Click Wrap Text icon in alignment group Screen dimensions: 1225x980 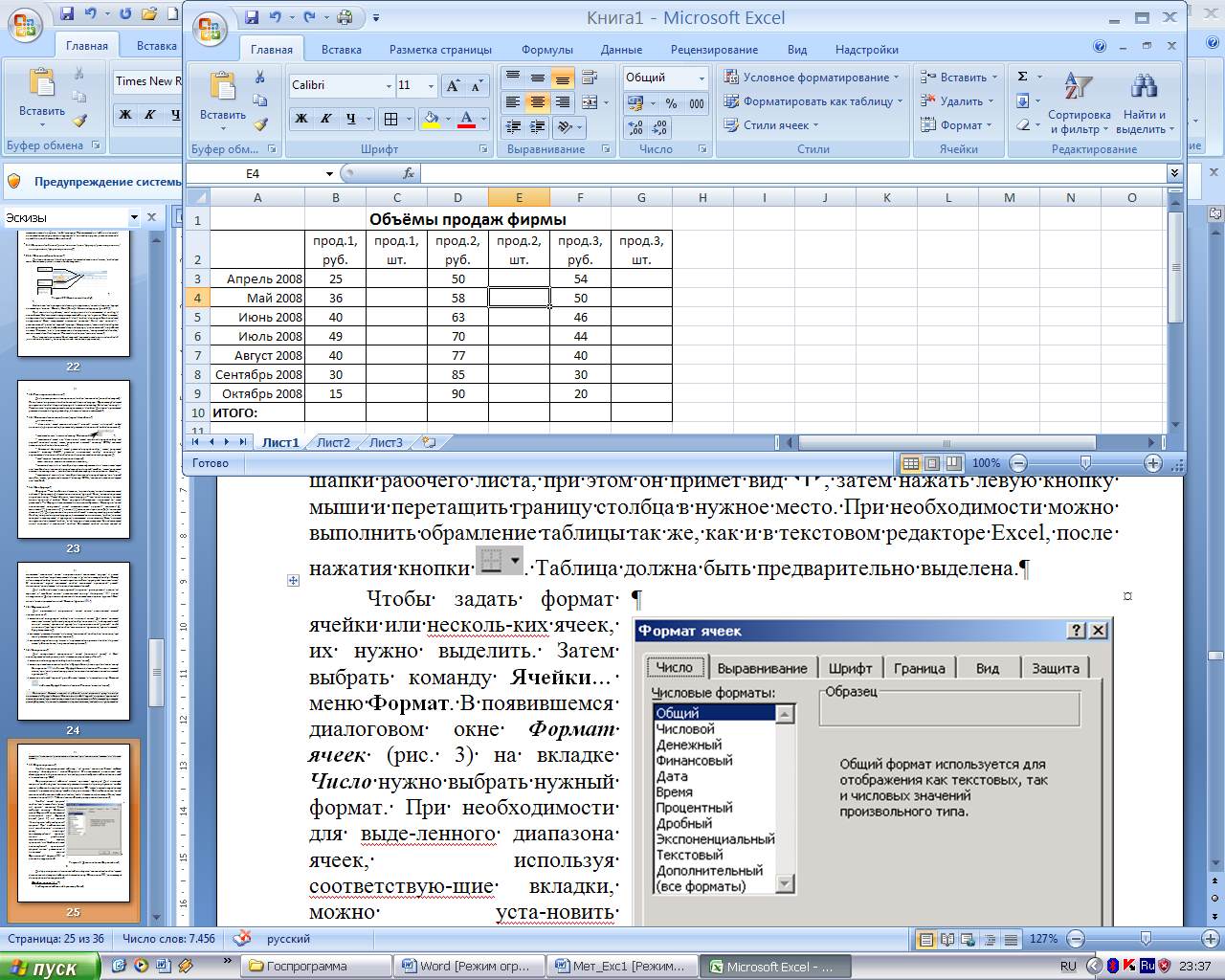[590, 78]
